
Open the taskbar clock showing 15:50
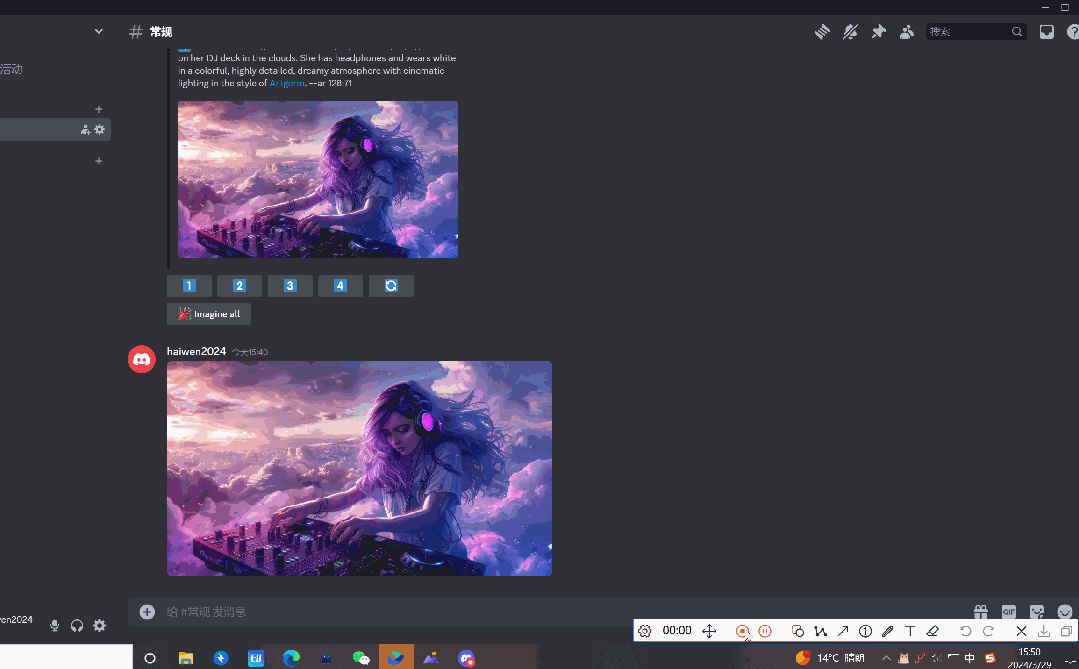click(x=1029, y=658)
